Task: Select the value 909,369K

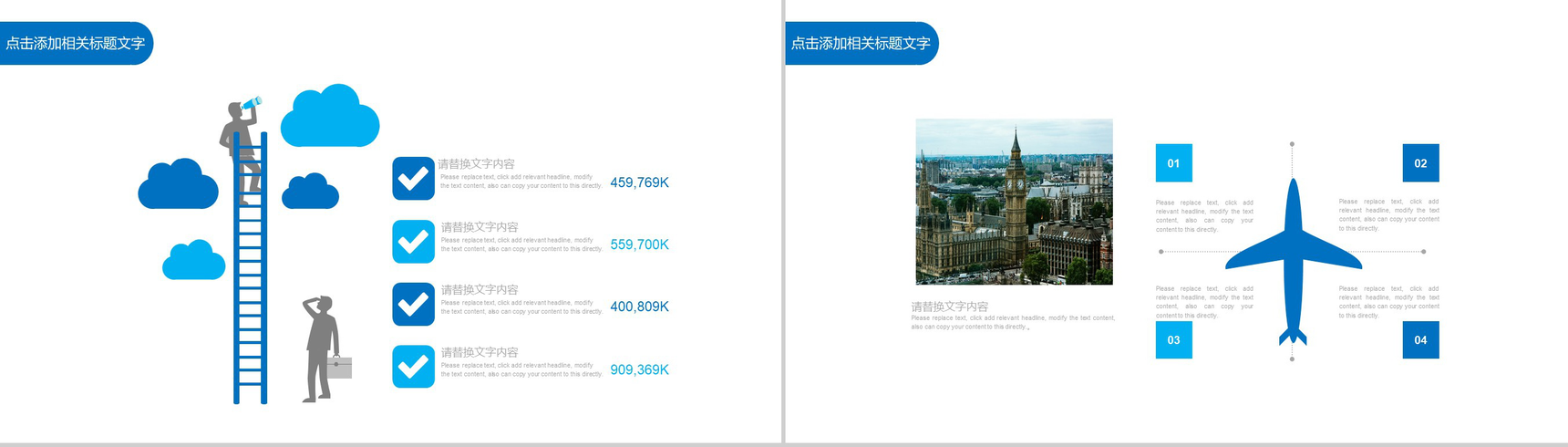Action: pyautogui.click(x=639, y=369)
